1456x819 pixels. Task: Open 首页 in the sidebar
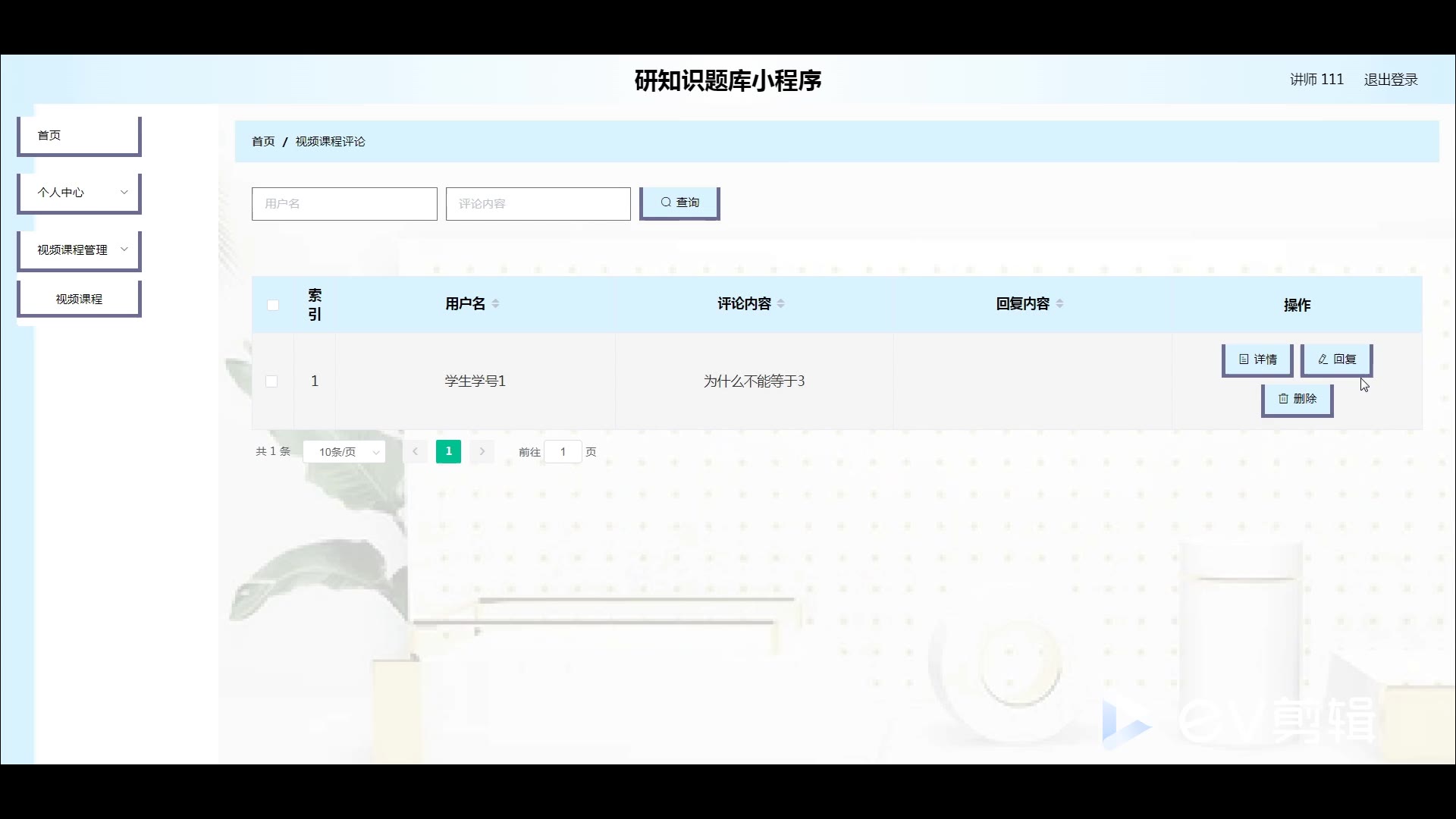pos(79,135)
